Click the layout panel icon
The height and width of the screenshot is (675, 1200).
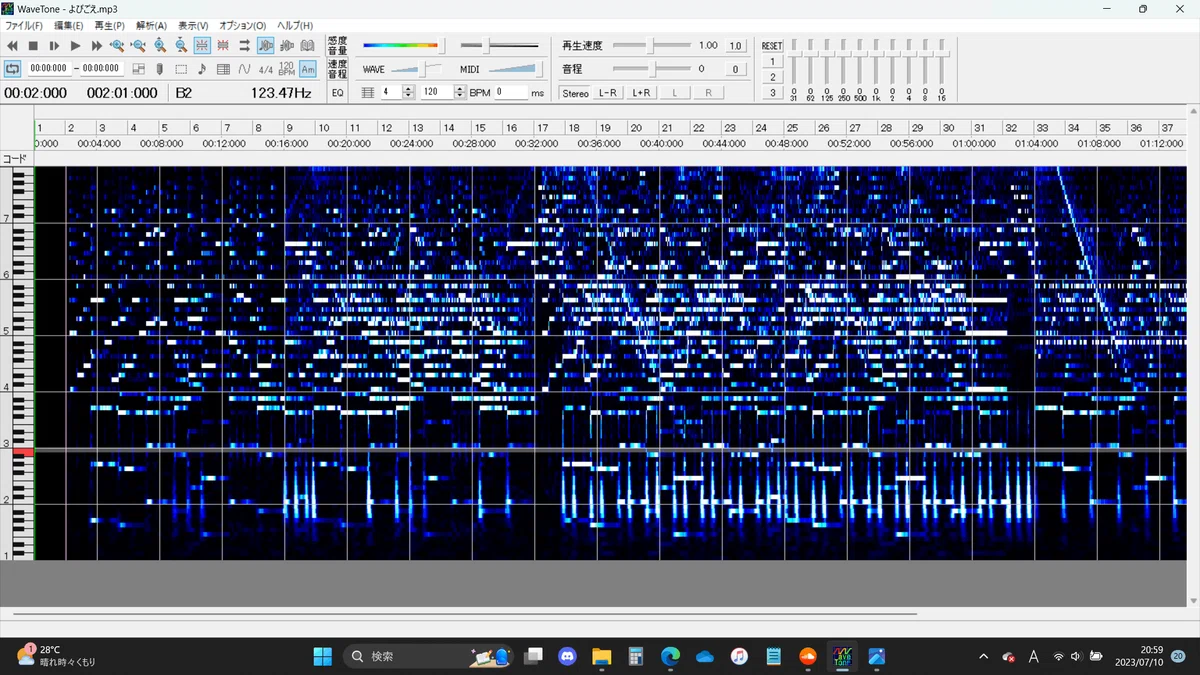(139, 69)
